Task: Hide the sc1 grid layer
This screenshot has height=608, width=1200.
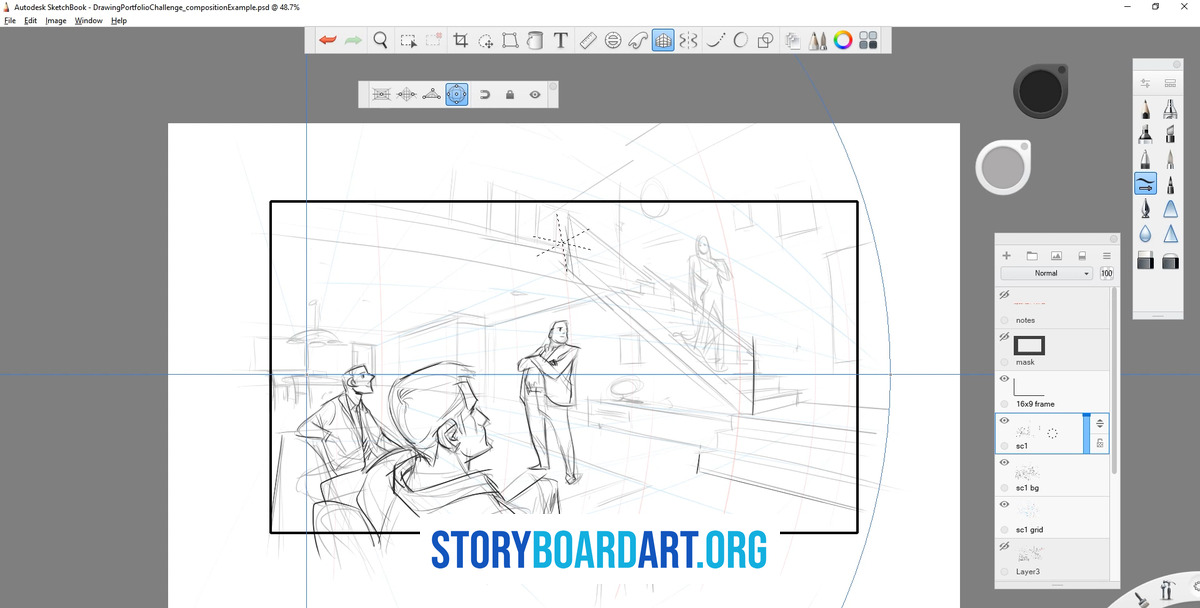Action: click(x=1004, y=505)
